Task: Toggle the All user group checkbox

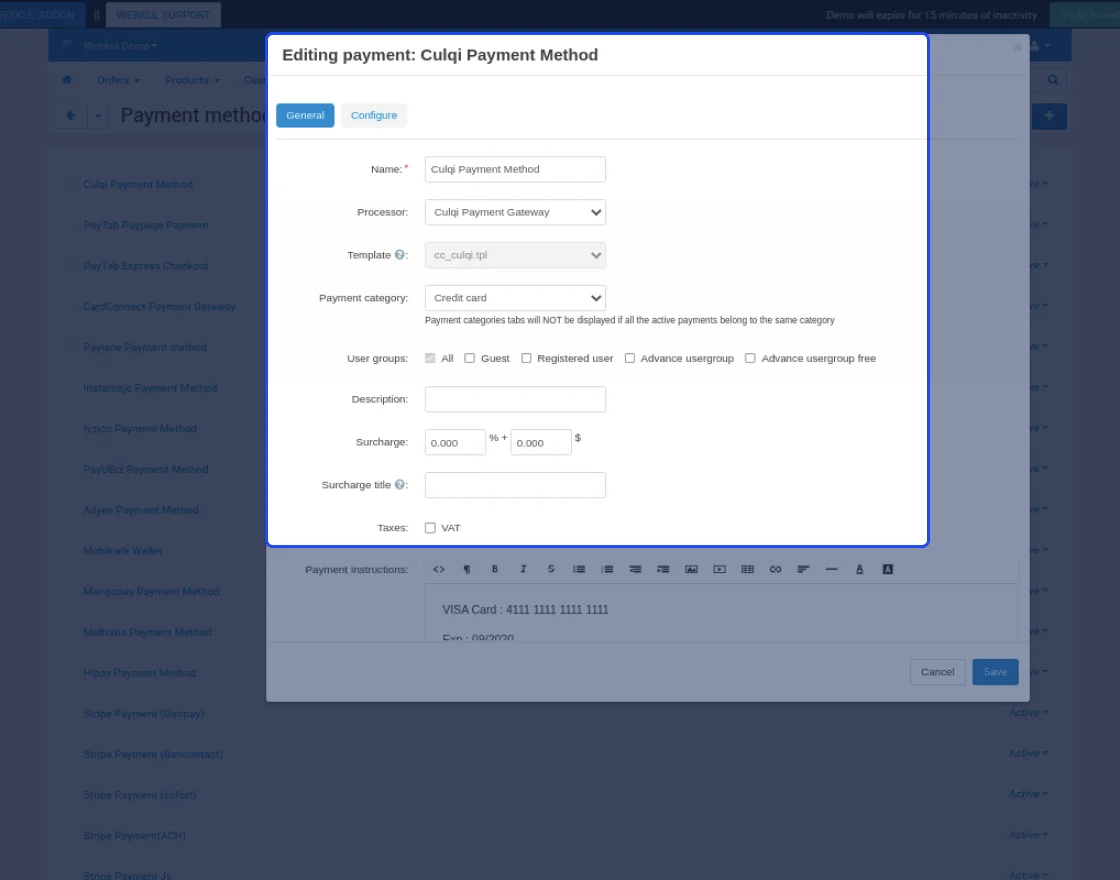Action: click(x=430, y=358)
